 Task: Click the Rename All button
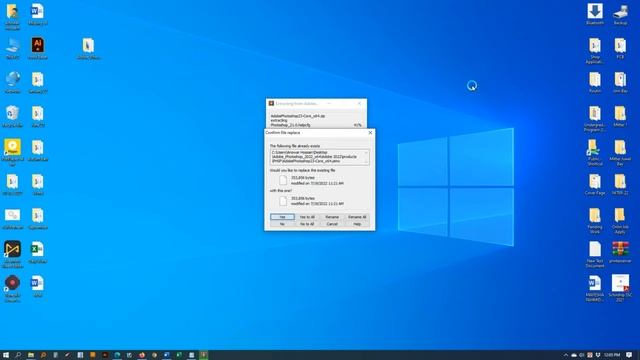coord(357,217)
